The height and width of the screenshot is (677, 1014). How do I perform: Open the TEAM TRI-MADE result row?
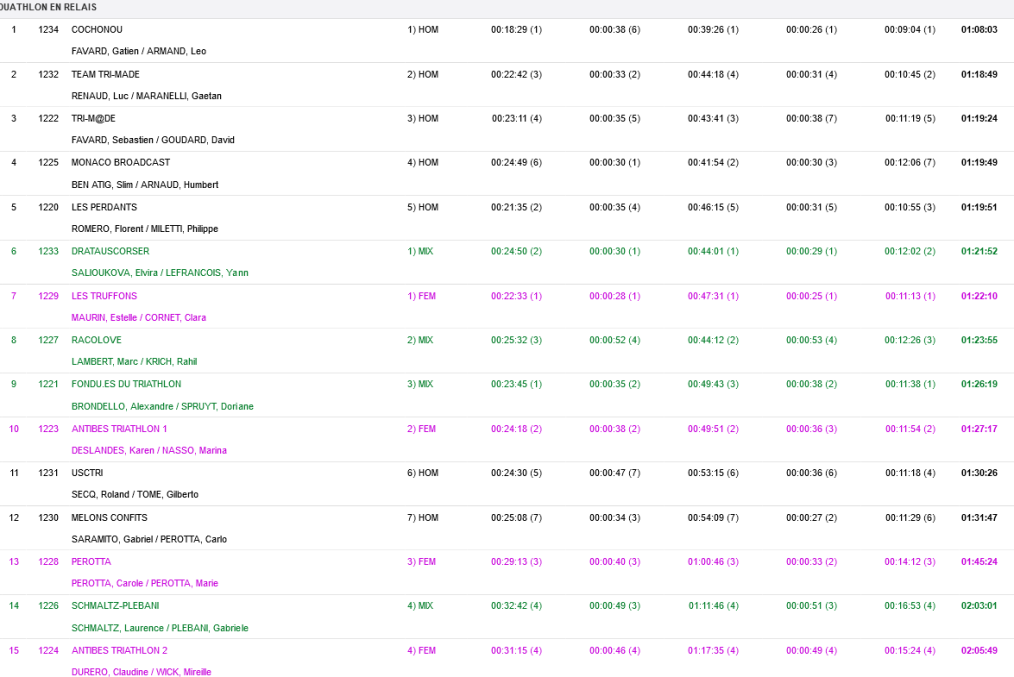pos(105,75)
